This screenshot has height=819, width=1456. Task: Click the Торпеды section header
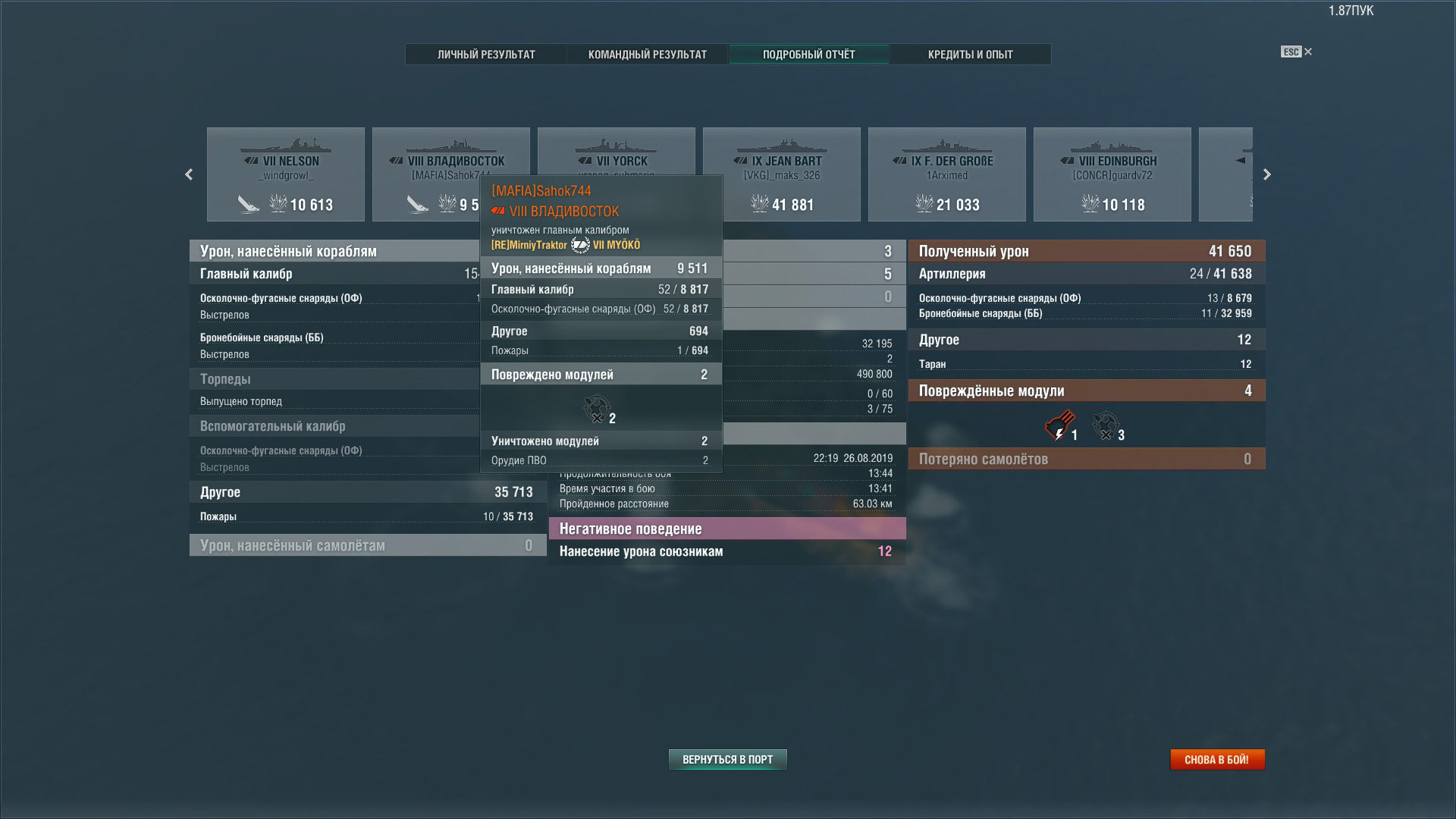[334, 379]
